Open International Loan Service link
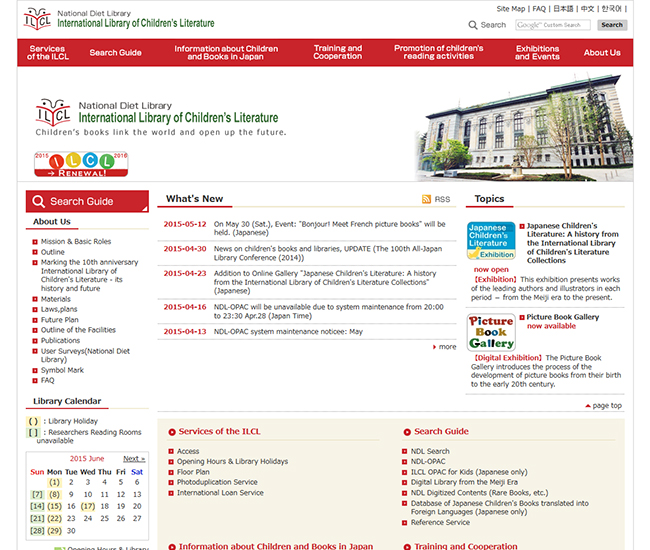Image resolution: width=650 pixels, height=550 pixels. pyautogui.click(x=220, y=492)
